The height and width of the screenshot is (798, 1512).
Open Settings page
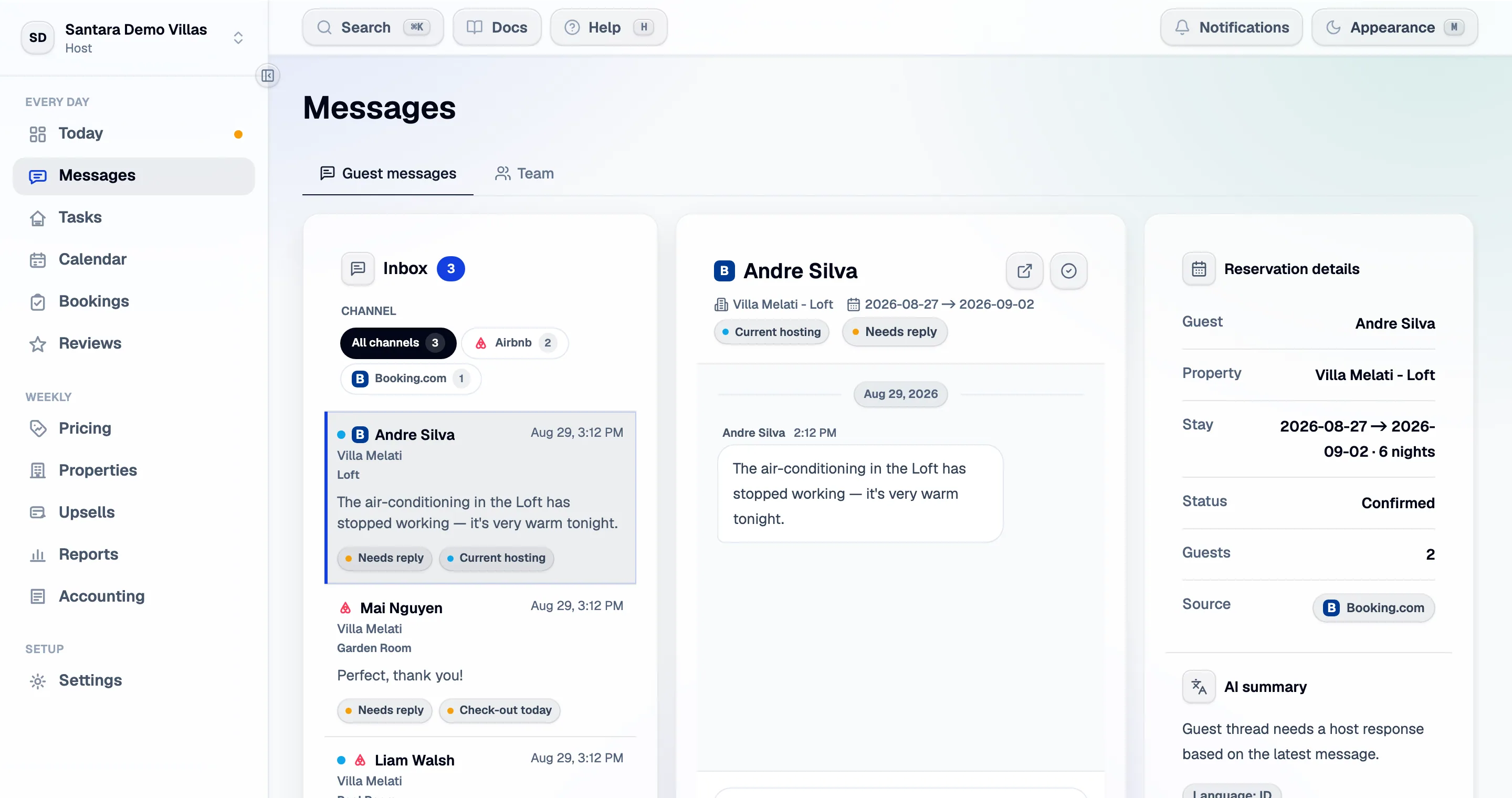pyautogui.click(x=134, y=680)
